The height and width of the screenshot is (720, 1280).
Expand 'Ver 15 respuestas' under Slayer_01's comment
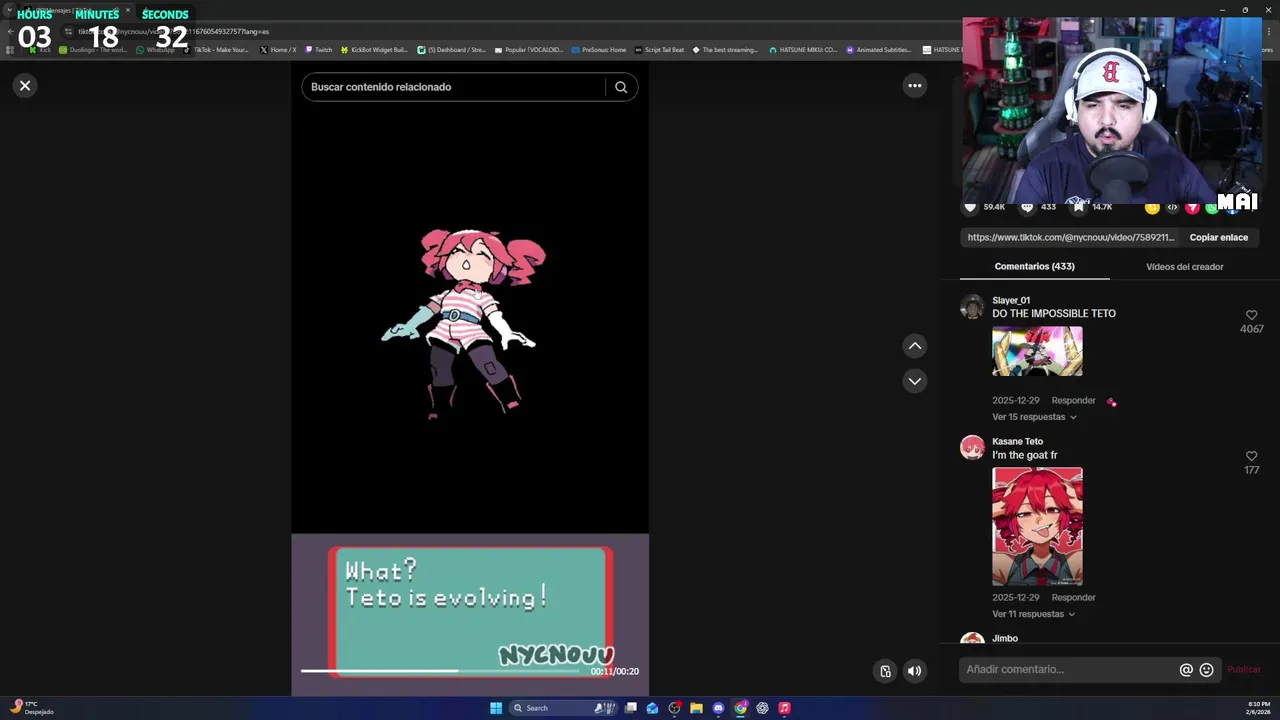pyautogui.click(x=1034, y=417)
